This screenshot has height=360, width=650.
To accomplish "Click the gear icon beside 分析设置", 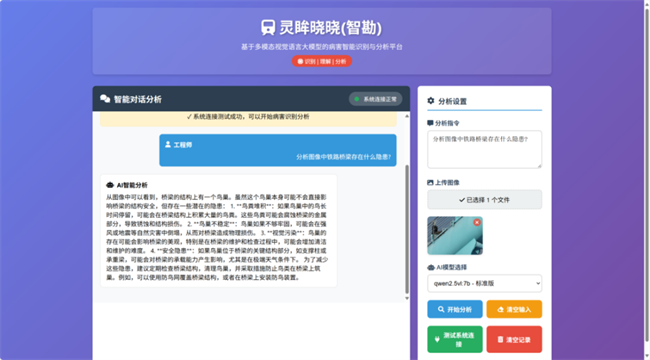I will pyautogui.click(x=431, y=101).
